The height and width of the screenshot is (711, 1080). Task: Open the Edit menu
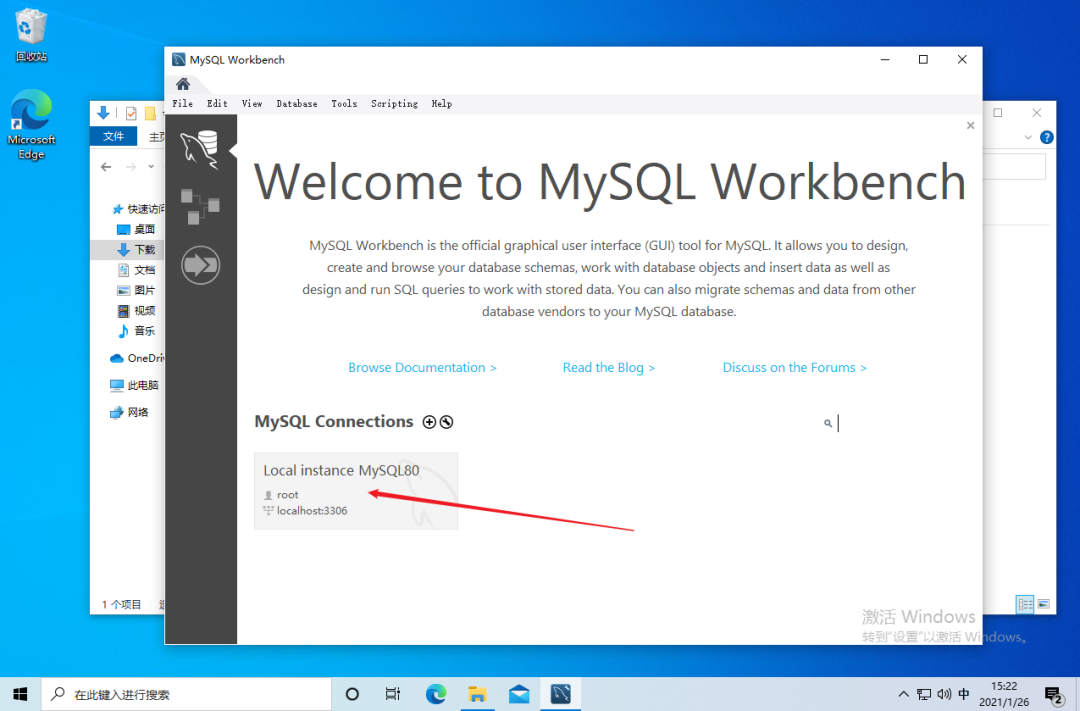click(217, 103)
